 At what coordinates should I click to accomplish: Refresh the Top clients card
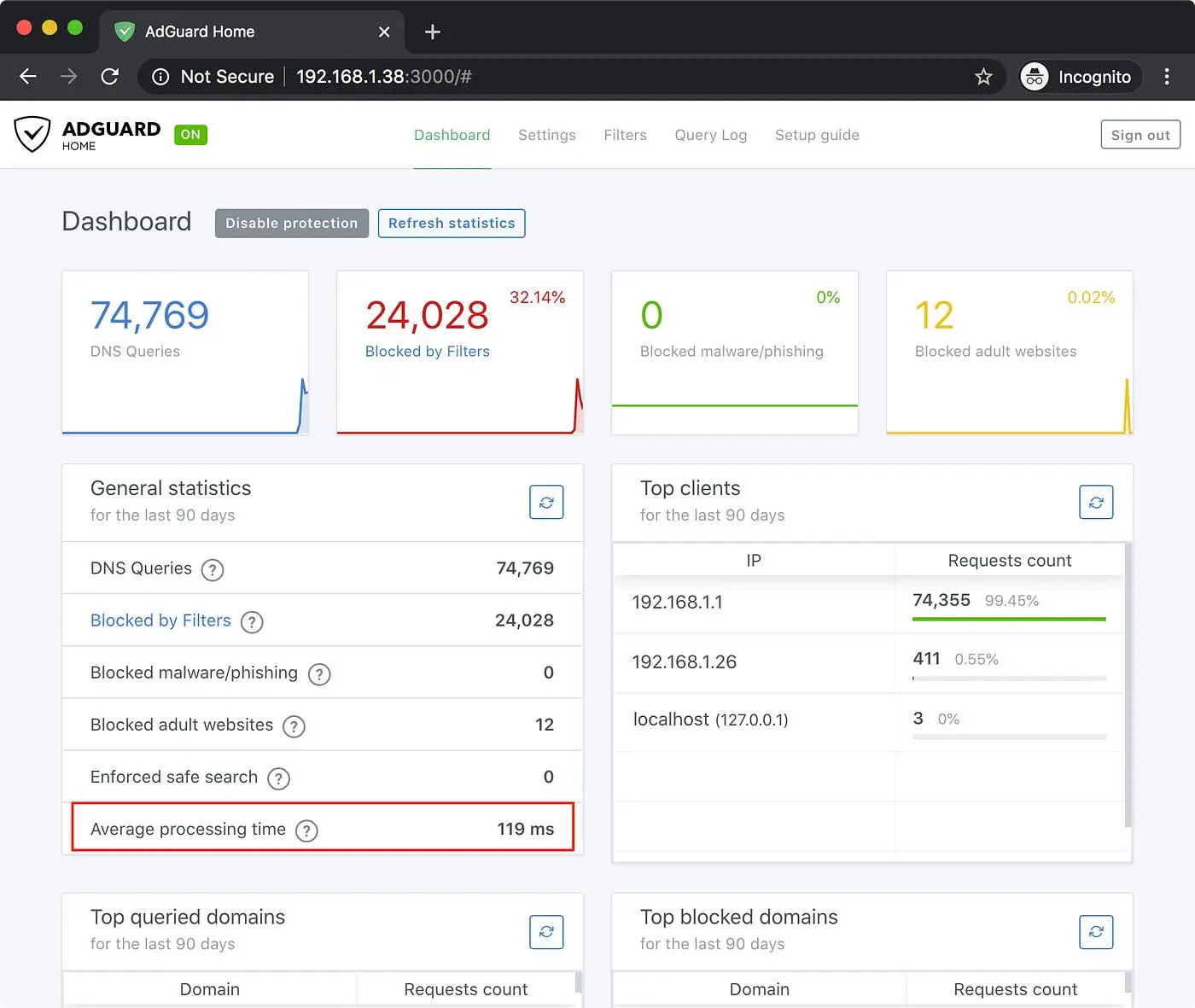pyautogui.click(x=1096, y=503)
